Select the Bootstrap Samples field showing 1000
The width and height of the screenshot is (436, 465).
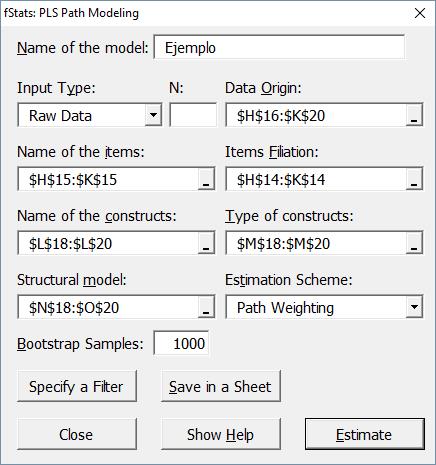click(181, 343)
